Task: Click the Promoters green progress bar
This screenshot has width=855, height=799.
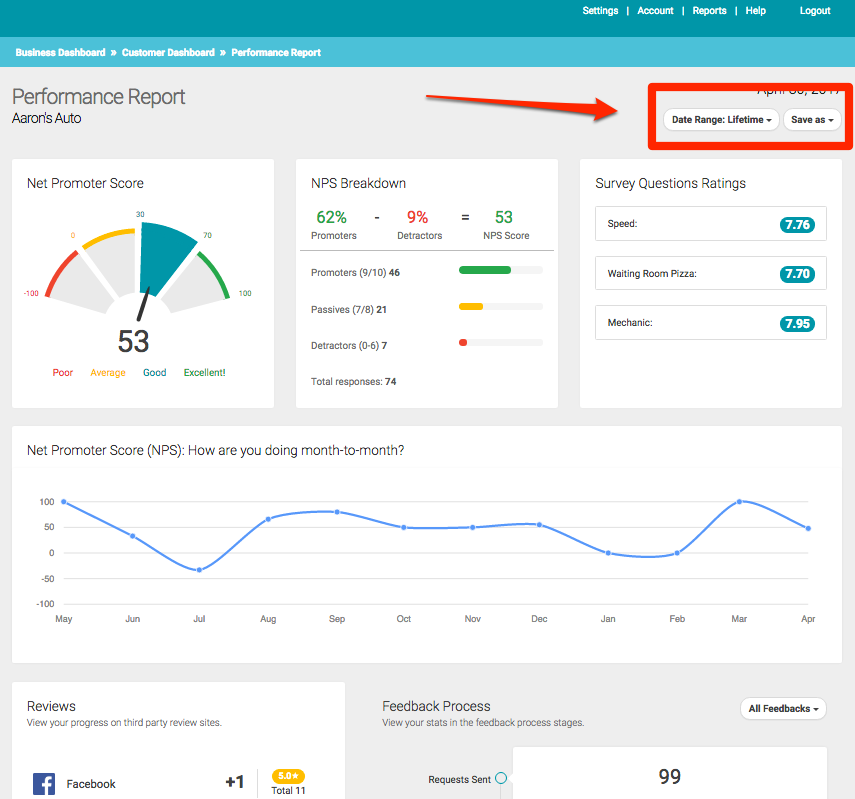Action: tap(485, 270)
